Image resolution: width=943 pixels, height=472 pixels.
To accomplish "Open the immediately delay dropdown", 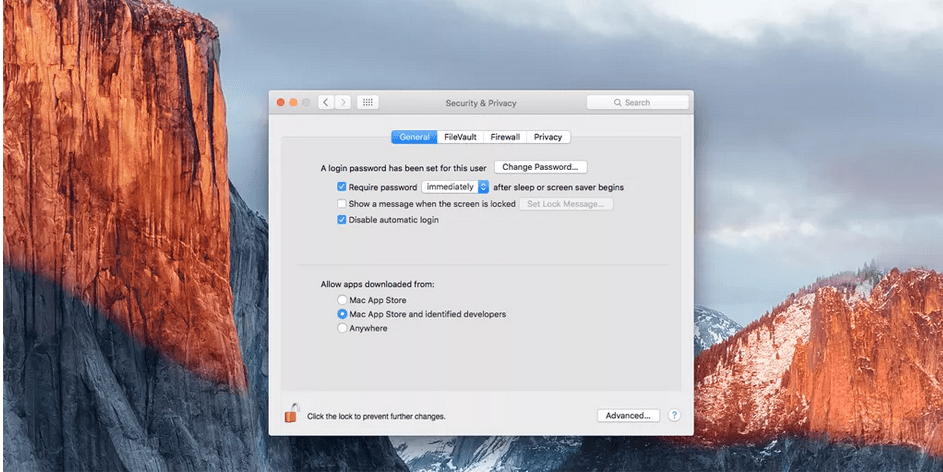I will pos(455,187).
